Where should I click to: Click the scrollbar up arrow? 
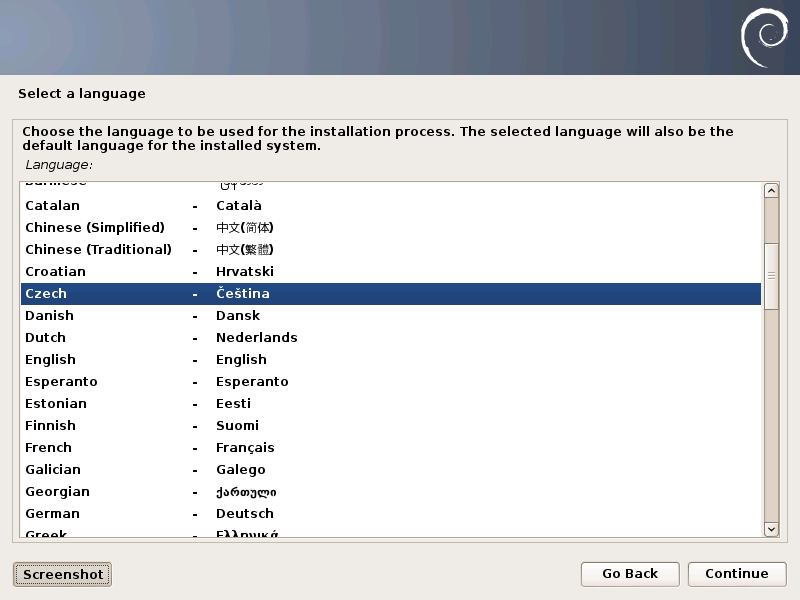[771, 191]
